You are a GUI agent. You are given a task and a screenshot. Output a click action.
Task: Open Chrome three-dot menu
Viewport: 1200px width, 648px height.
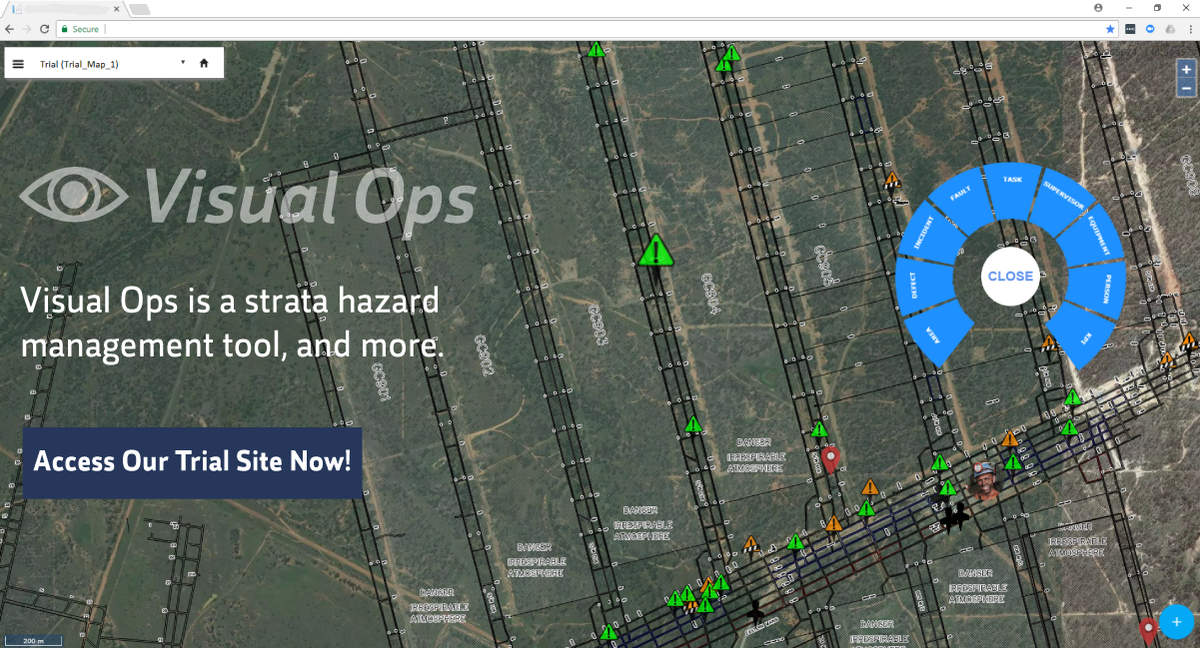1189,29
